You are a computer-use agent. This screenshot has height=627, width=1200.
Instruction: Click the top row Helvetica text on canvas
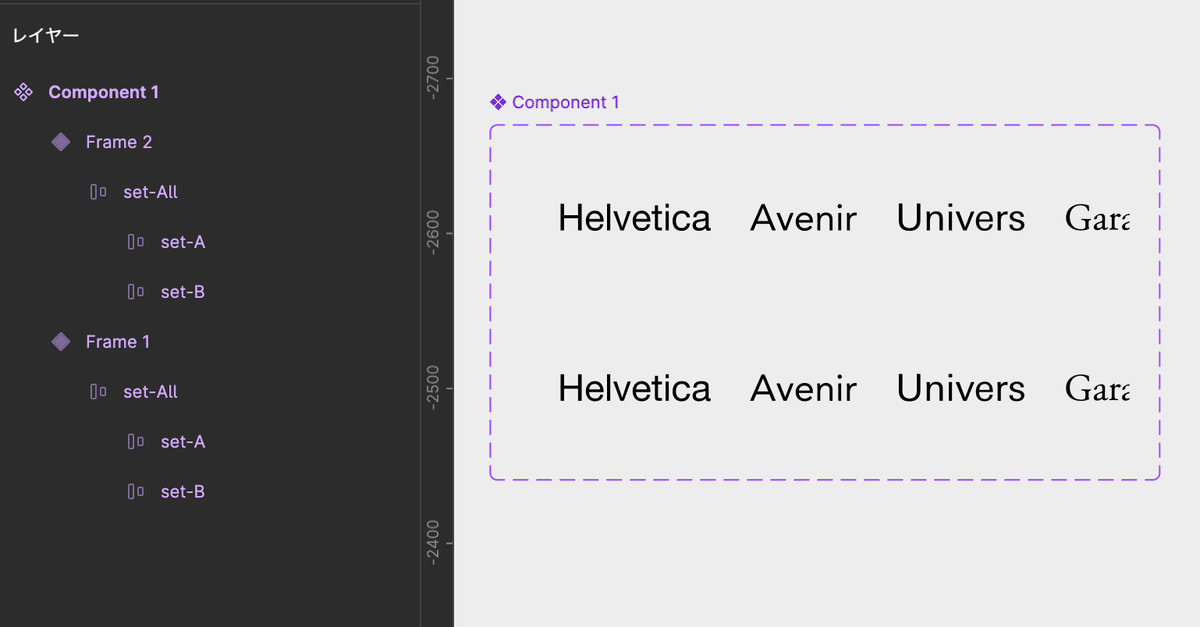pyautogui.click(x=634, y=218)
